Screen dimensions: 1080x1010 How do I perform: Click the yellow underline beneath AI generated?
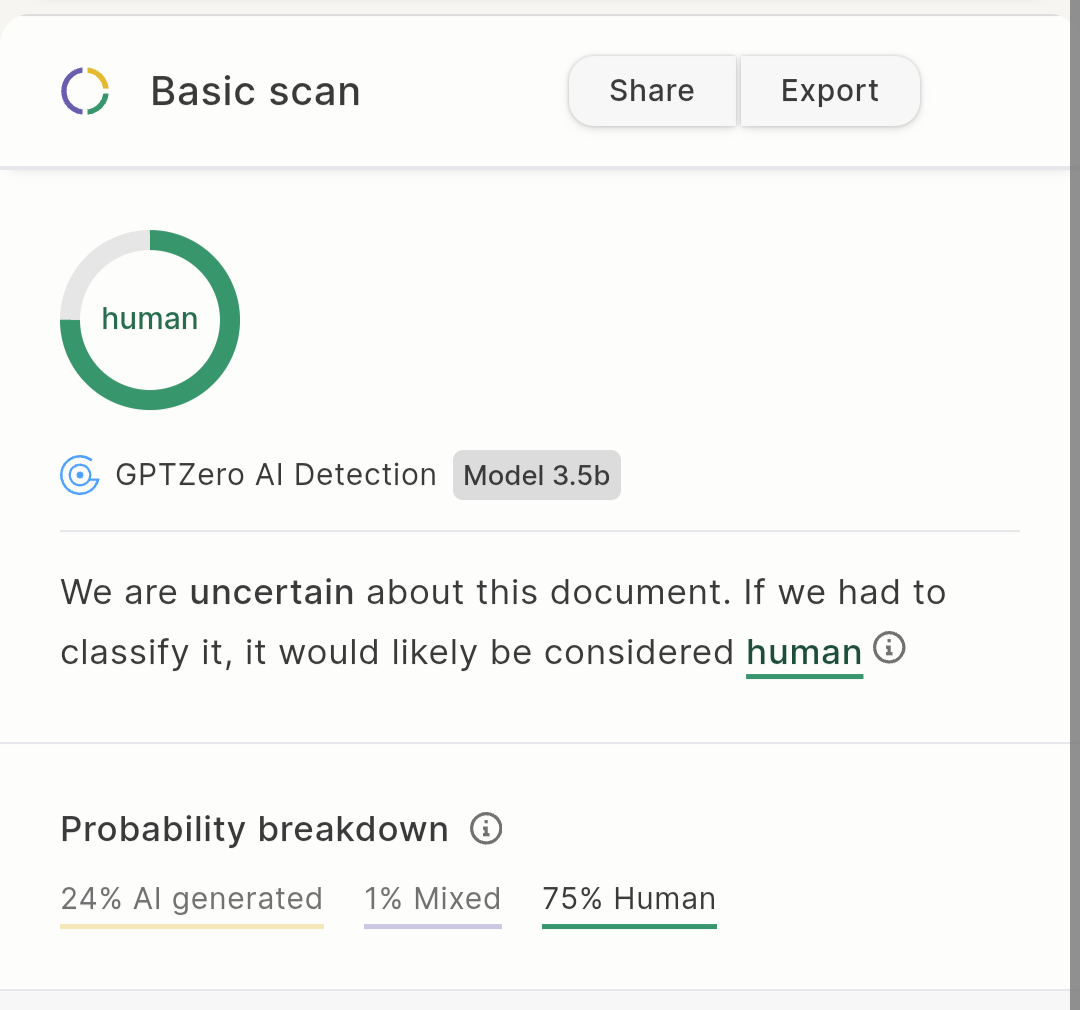tap(191, 927)
